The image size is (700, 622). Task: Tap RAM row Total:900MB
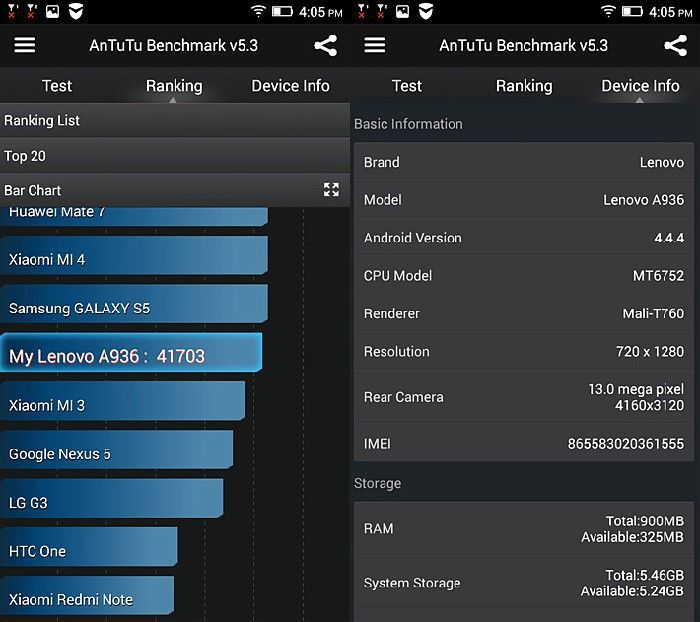tap(524, 529)
